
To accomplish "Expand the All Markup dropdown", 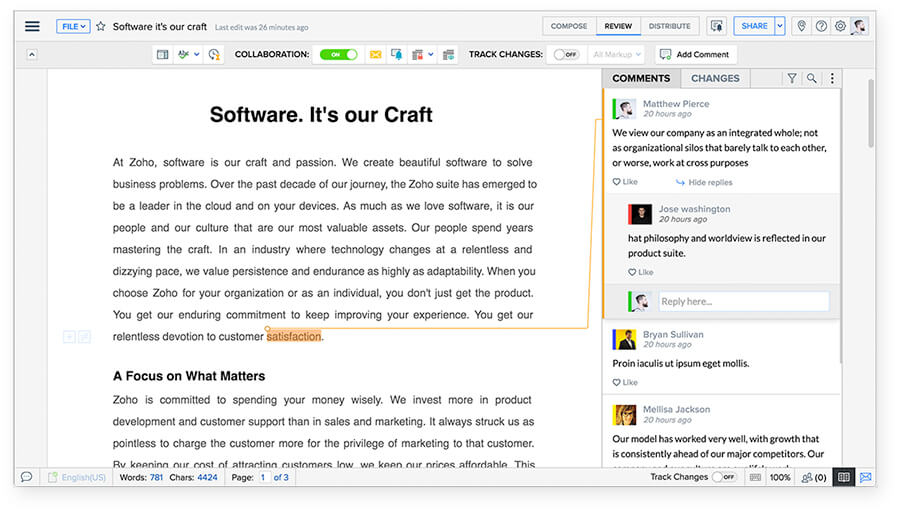I will (616, 55).
